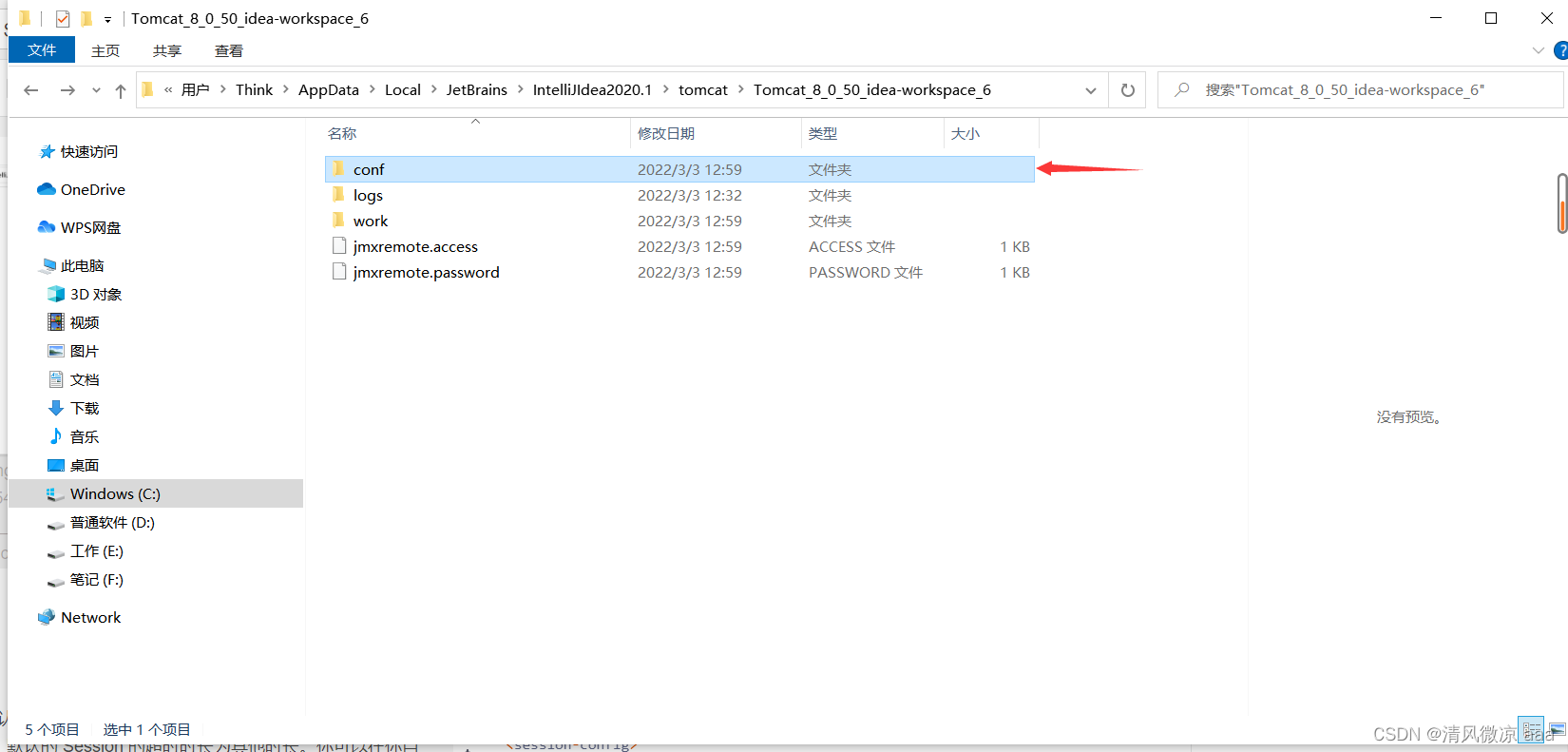Select the work folder icon
1568x752 pixels.
click(339, 221)
